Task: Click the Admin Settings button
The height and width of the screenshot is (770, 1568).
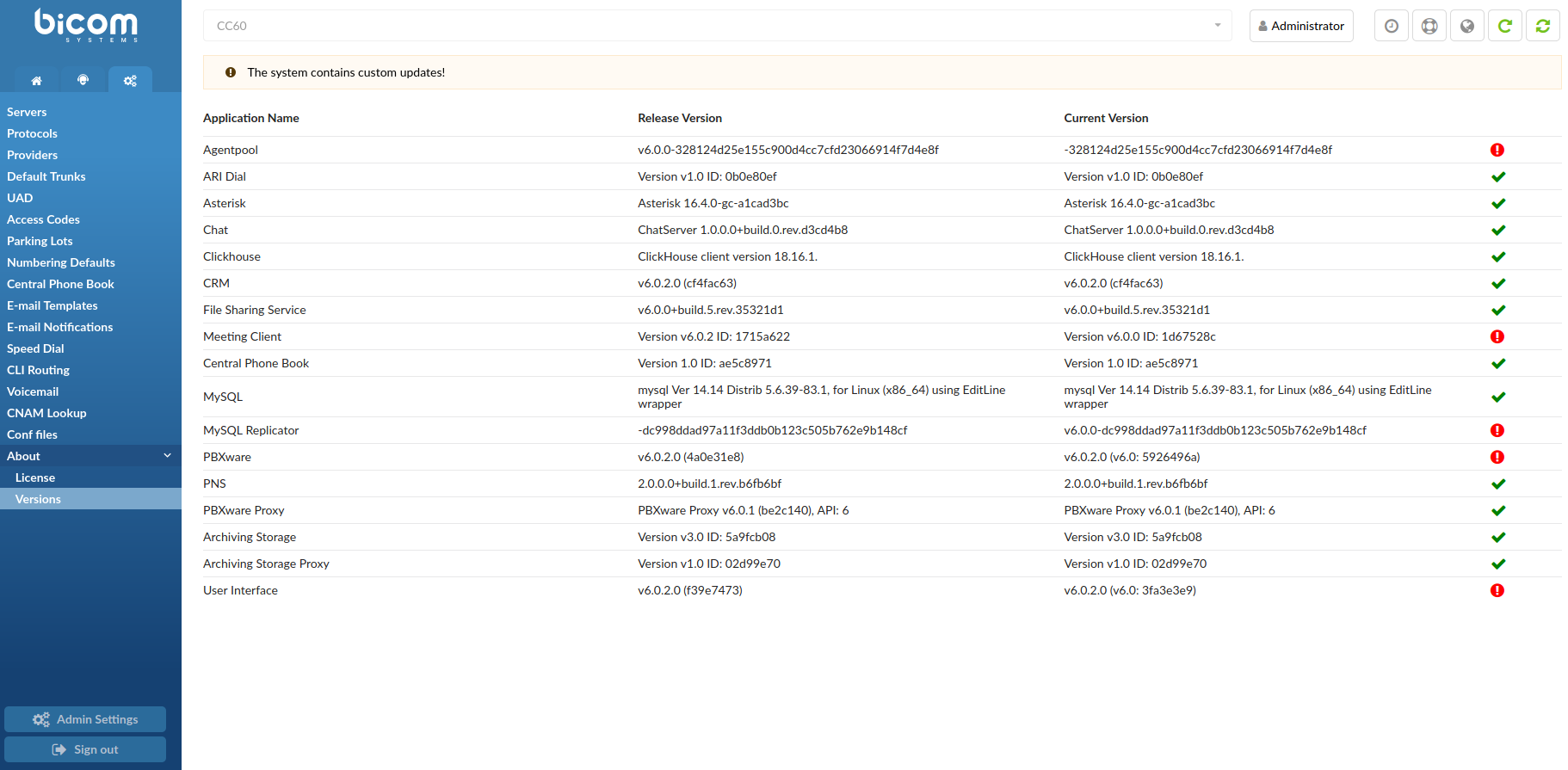Action: coord(85,719)
